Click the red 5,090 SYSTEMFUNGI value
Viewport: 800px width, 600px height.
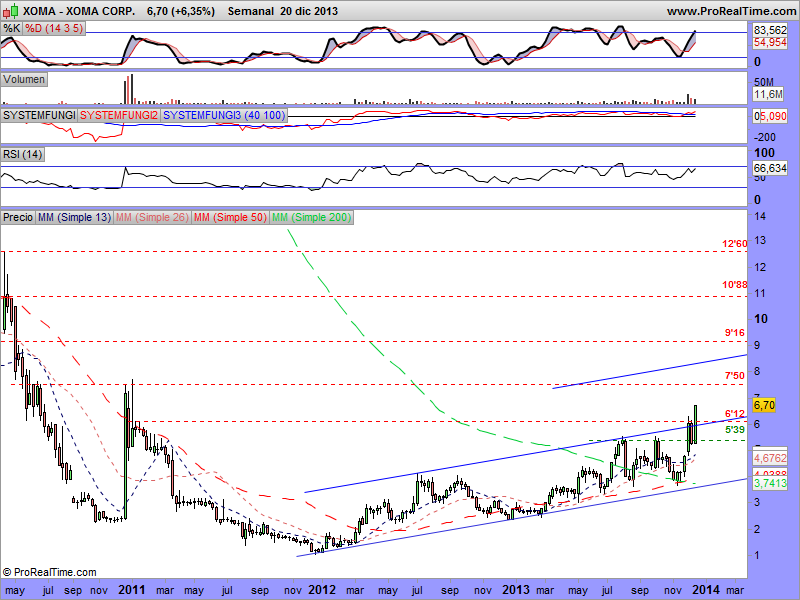pos(773,116)
